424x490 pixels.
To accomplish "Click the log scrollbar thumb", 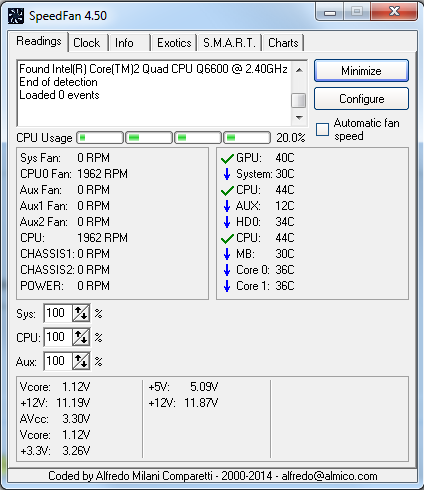I will pyautogui.click(x=299, y=100).
